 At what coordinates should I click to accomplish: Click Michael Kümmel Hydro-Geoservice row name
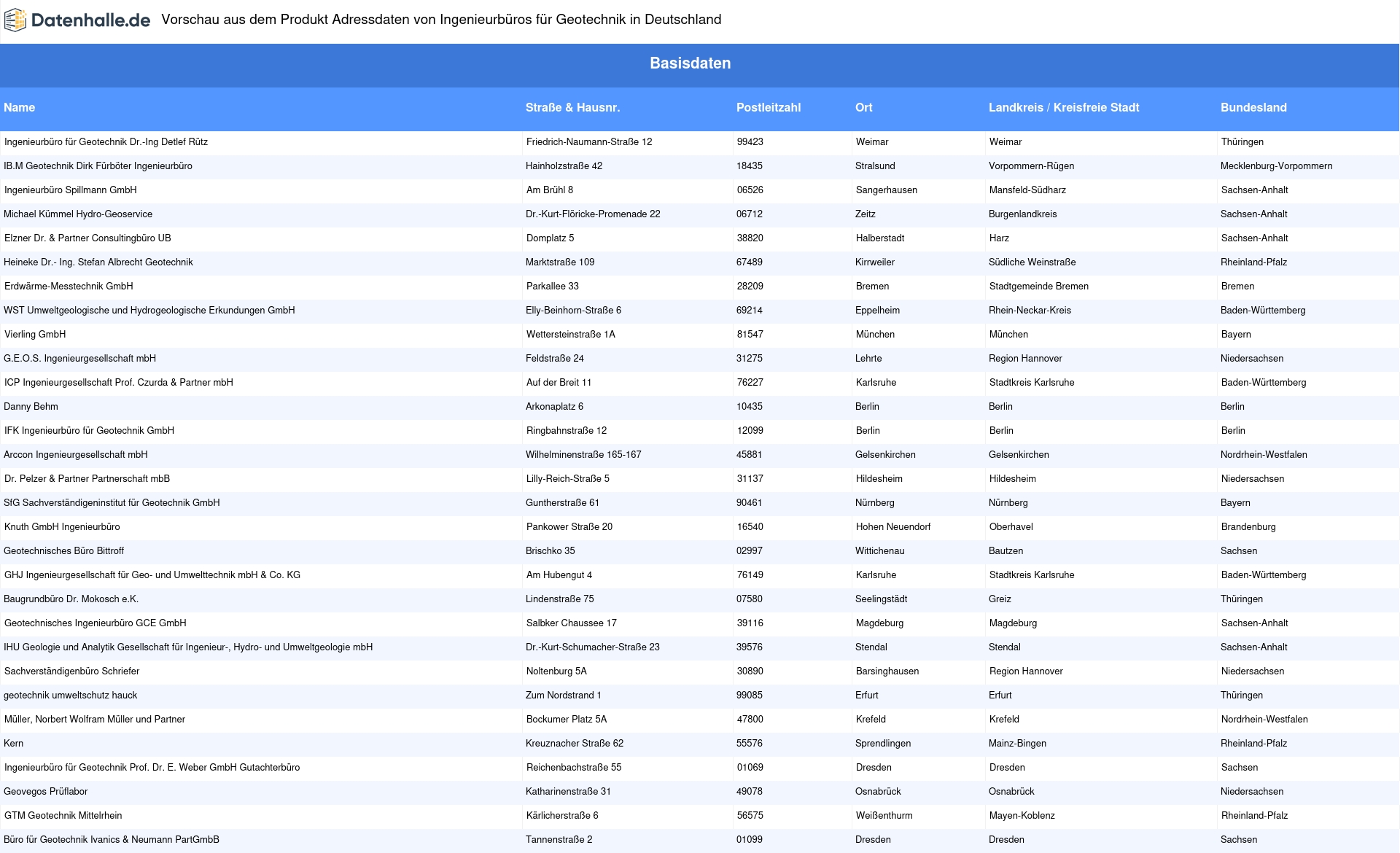78,214
